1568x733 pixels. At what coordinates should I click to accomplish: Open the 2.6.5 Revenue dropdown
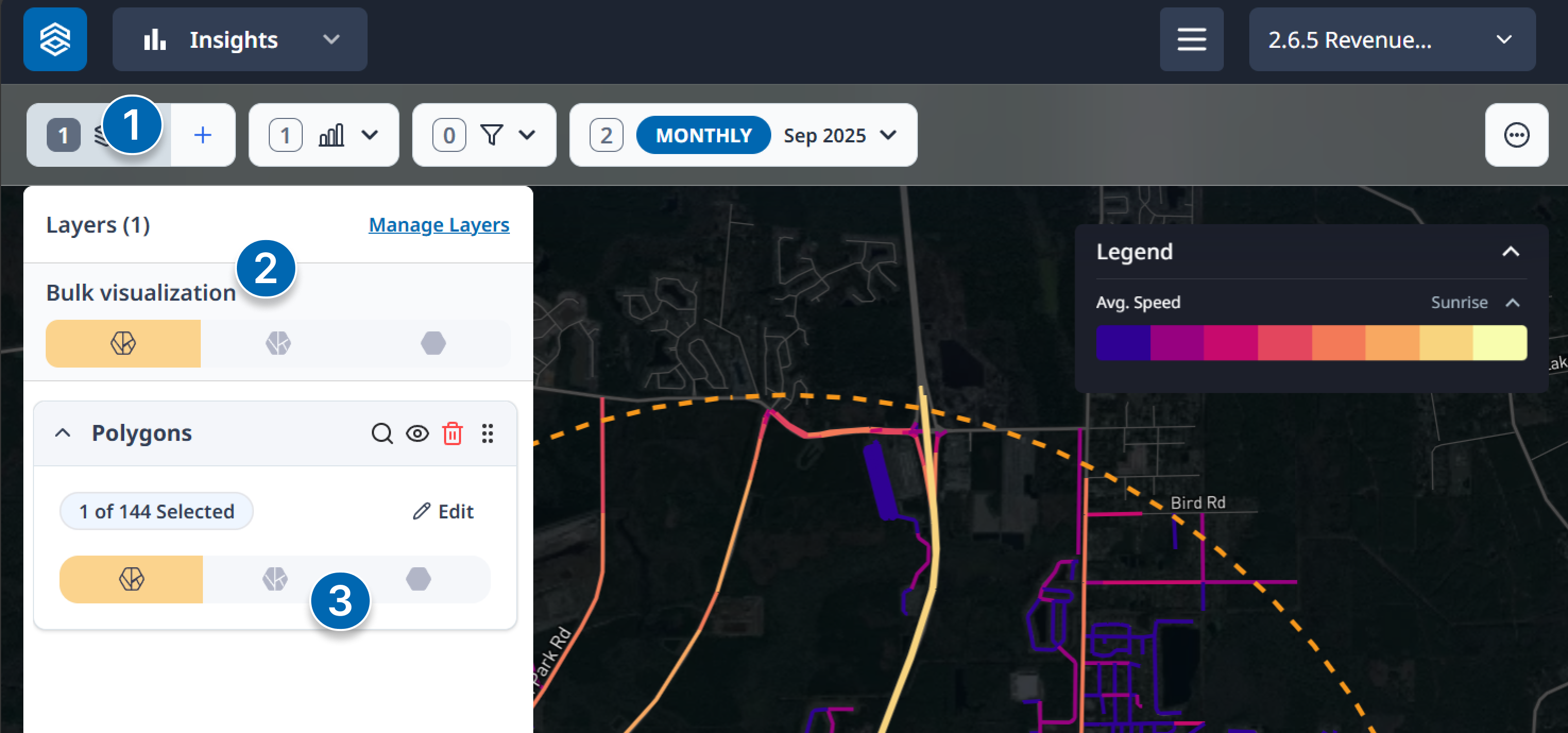(1392, 40)
